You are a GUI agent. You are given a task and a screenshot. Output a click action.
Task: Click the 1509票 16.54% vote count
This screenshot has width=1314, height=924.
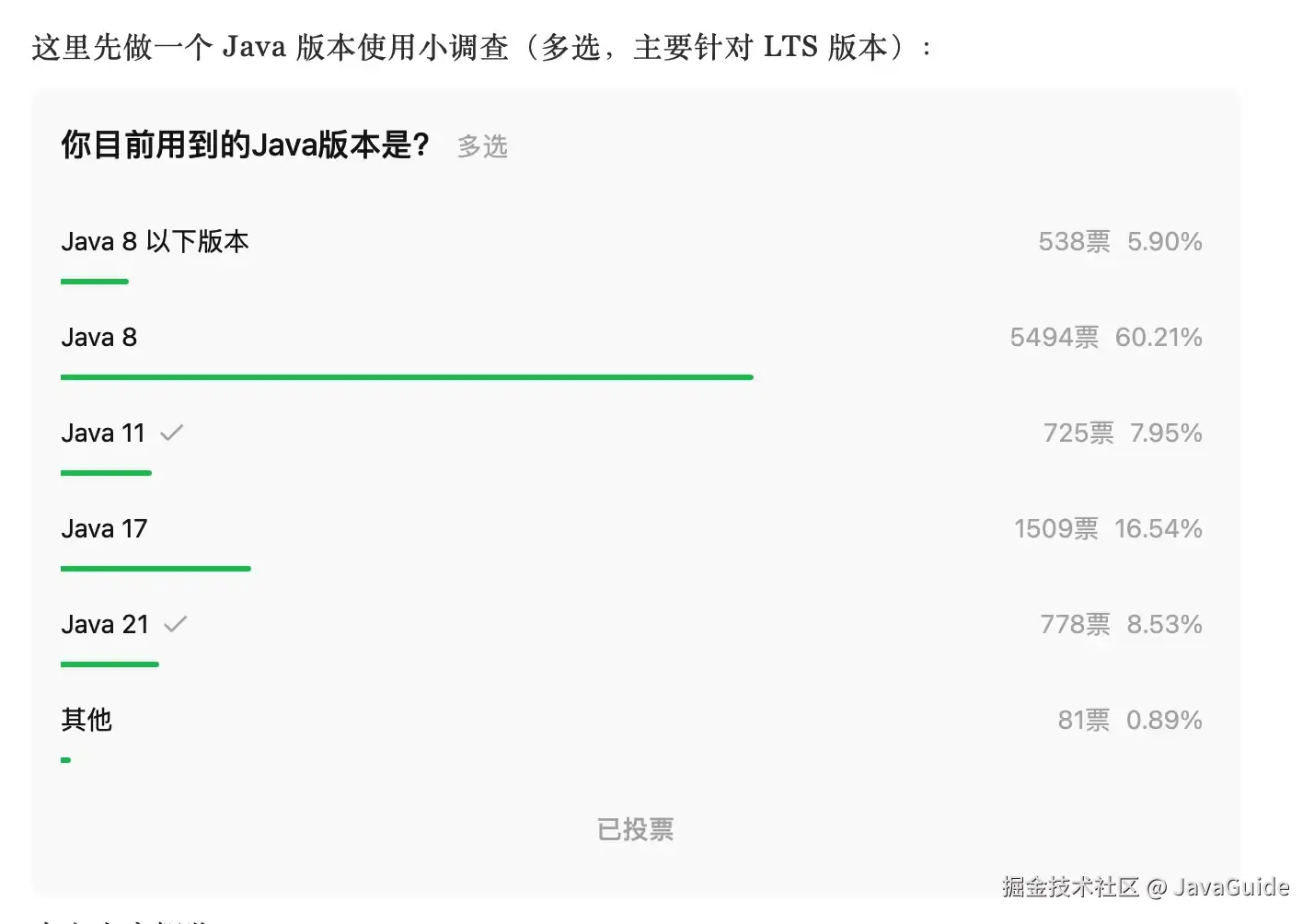point(1107,529)
